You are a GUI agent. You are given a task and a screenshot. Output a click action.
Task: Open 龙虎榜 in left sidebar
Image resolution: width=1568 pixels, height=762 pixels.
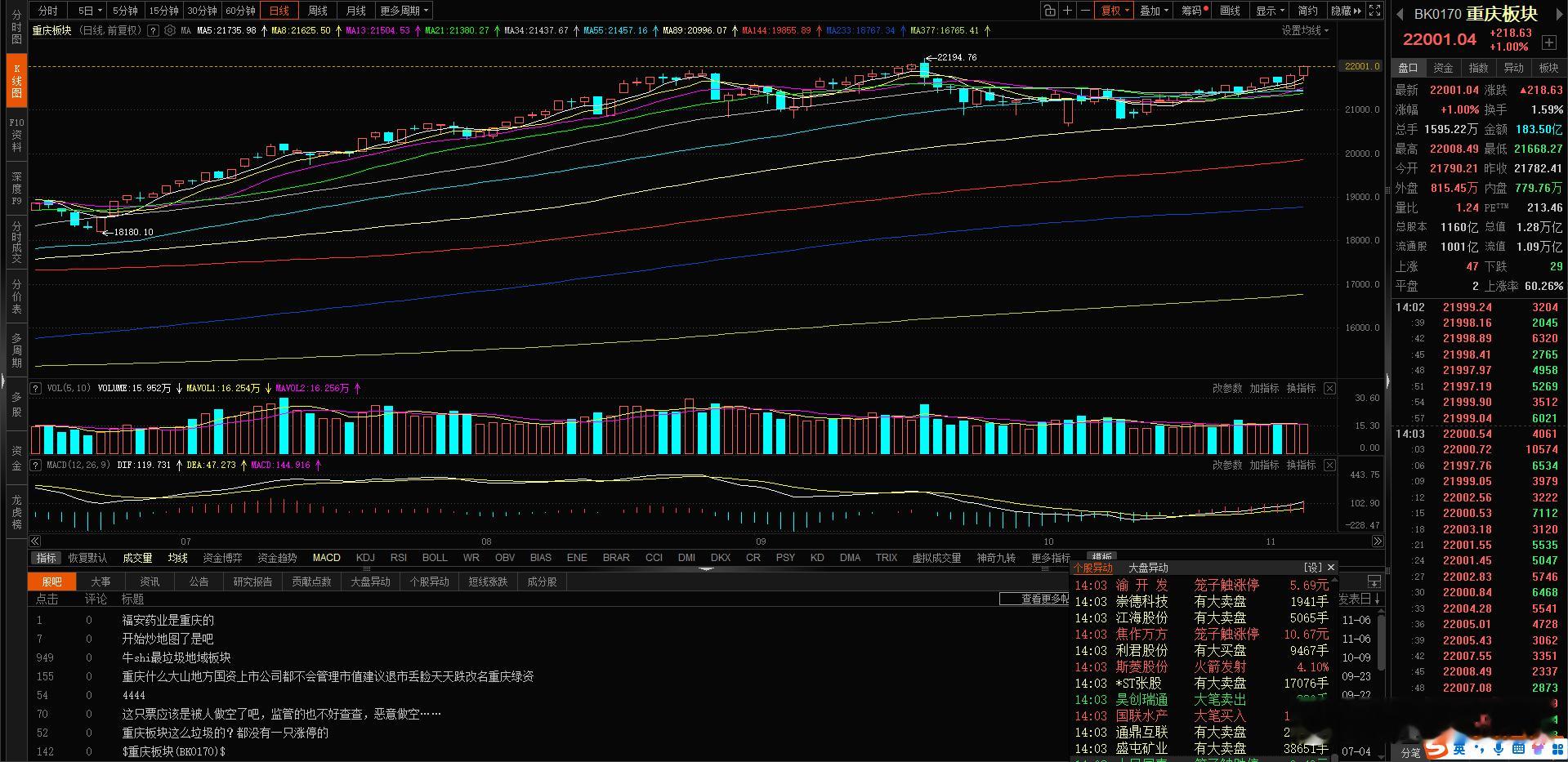click(16, 511)
